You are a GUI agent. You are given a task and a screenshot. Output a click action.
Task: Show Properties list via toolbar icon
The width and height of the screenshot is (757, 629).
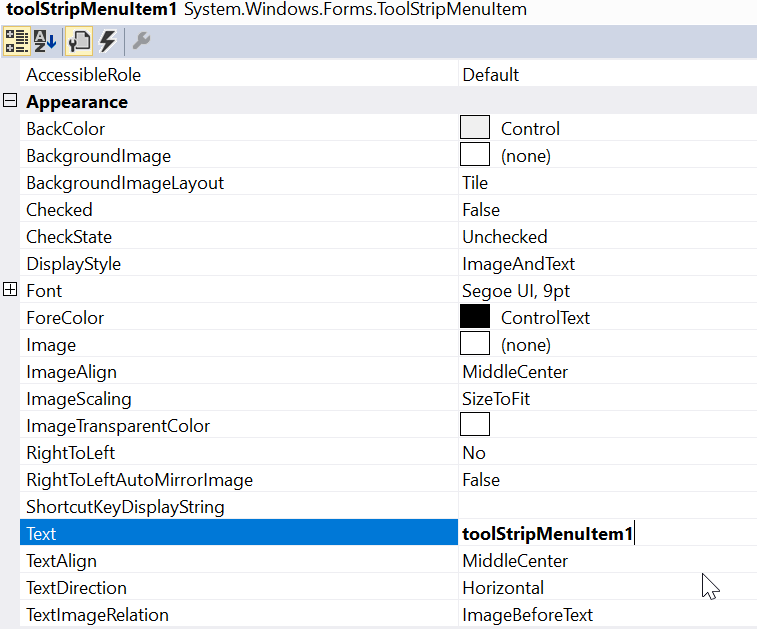pyautogui.click(x=79, y=41)
